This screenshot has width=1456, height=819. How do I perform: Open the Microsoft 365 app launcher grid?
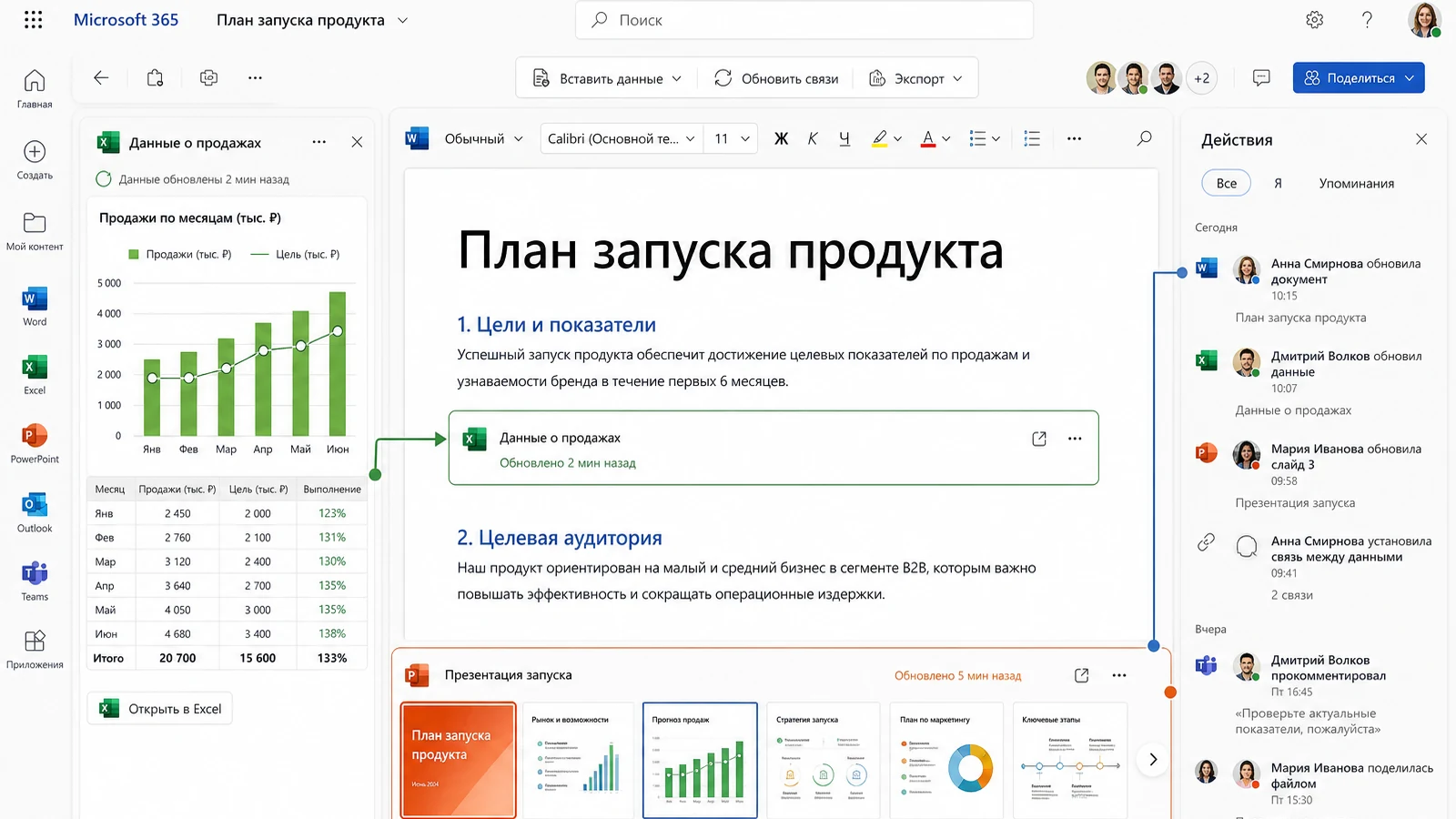34,20
